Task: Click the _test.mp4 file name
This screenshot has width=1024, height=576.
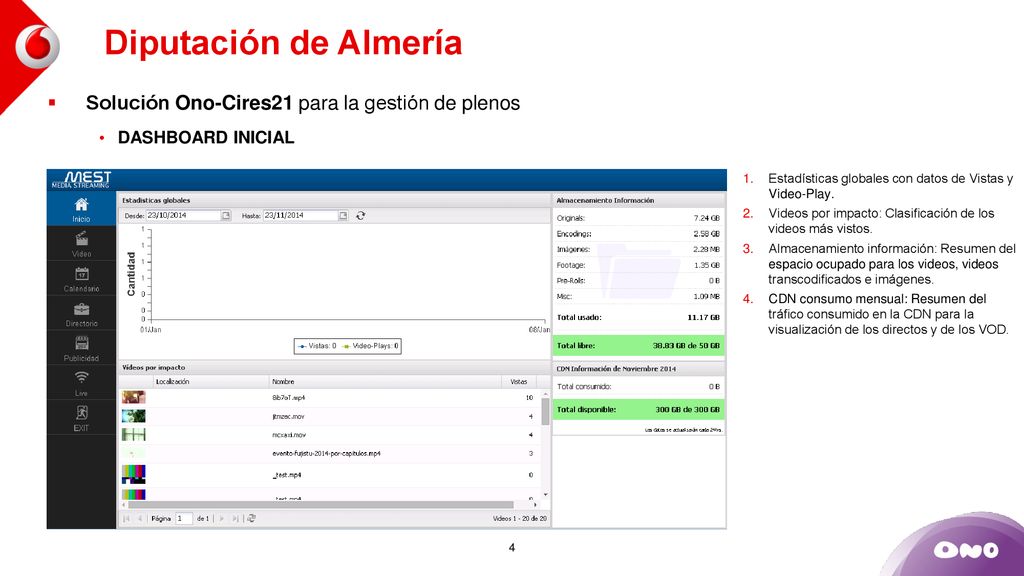Action: (x=287, y=475)
